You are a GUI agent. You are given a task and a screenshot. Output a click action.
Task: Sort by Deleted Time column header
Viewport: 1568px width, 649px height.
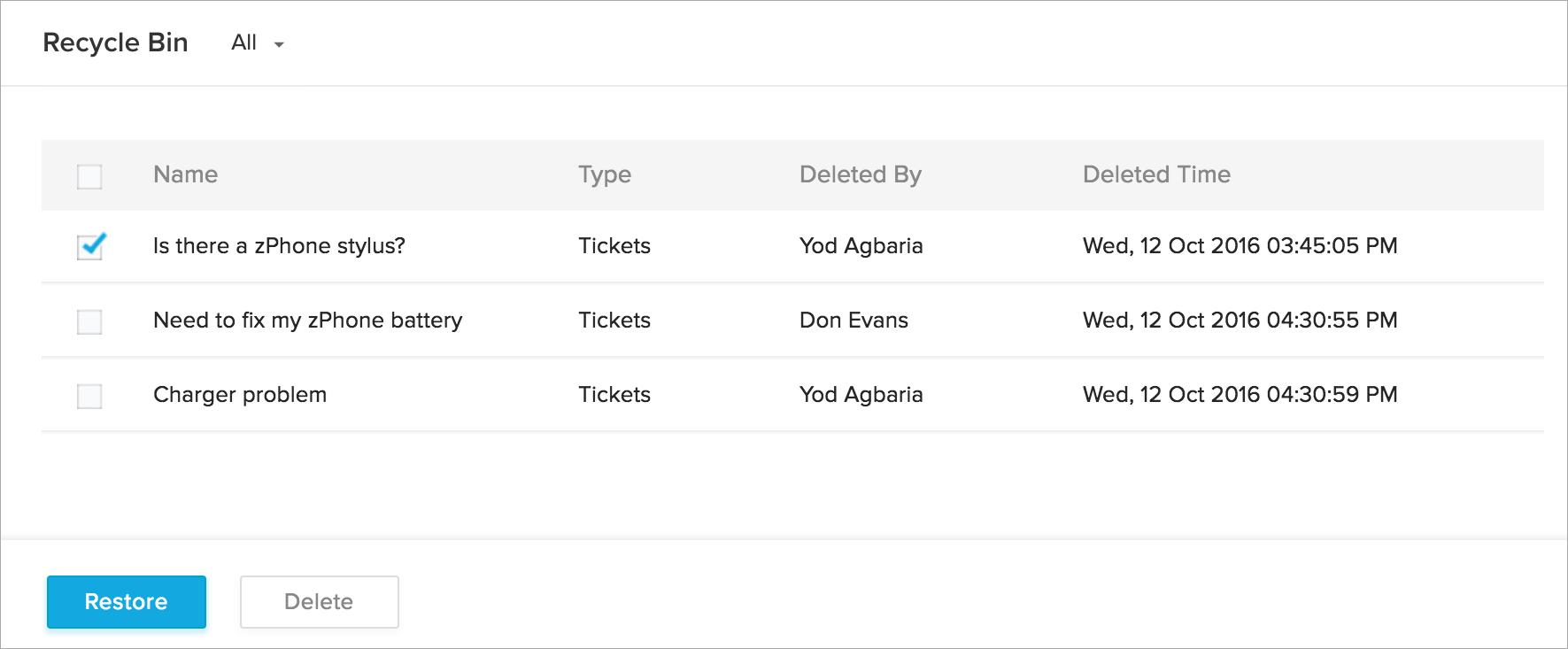(1156, 174)
